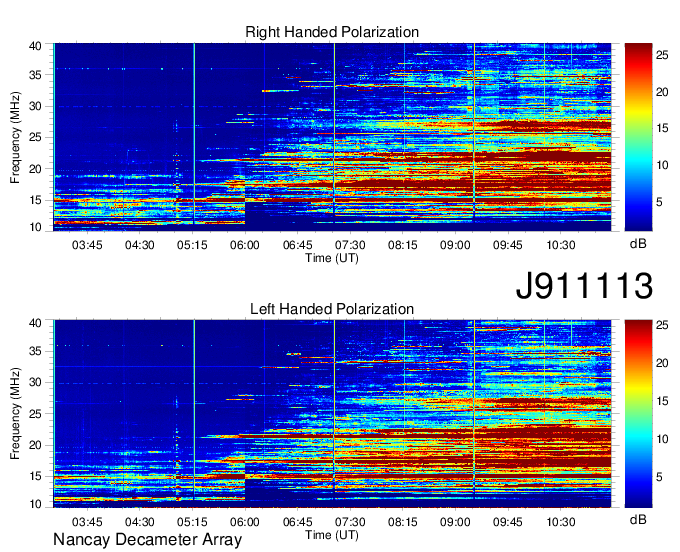The width and height of the screenshot is (680, 552).
Task: Click the lower plot 'Time (UT)' axis label
Action: click(332, 535)
